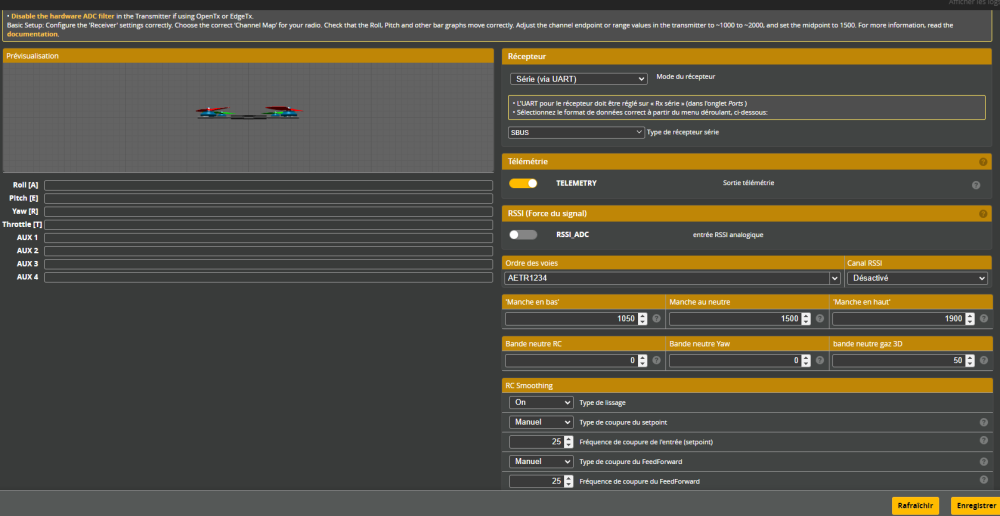Click help icon beside 'Bande neutre Yaw' value
Image resolution: width=1000 pixels, height=516 pixels.
(820, 360)
